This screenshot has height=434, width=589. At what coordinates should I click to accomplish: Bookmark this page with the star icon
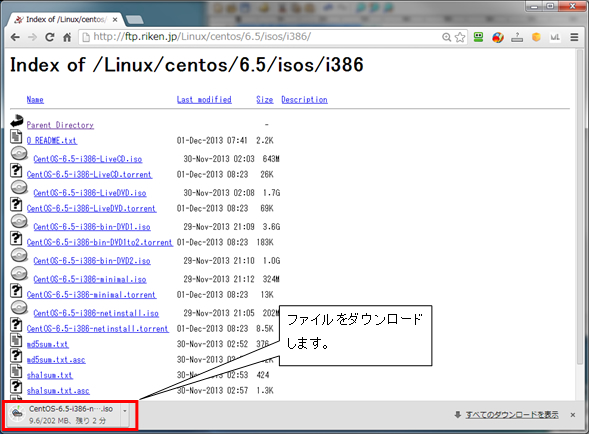[460, 37]
